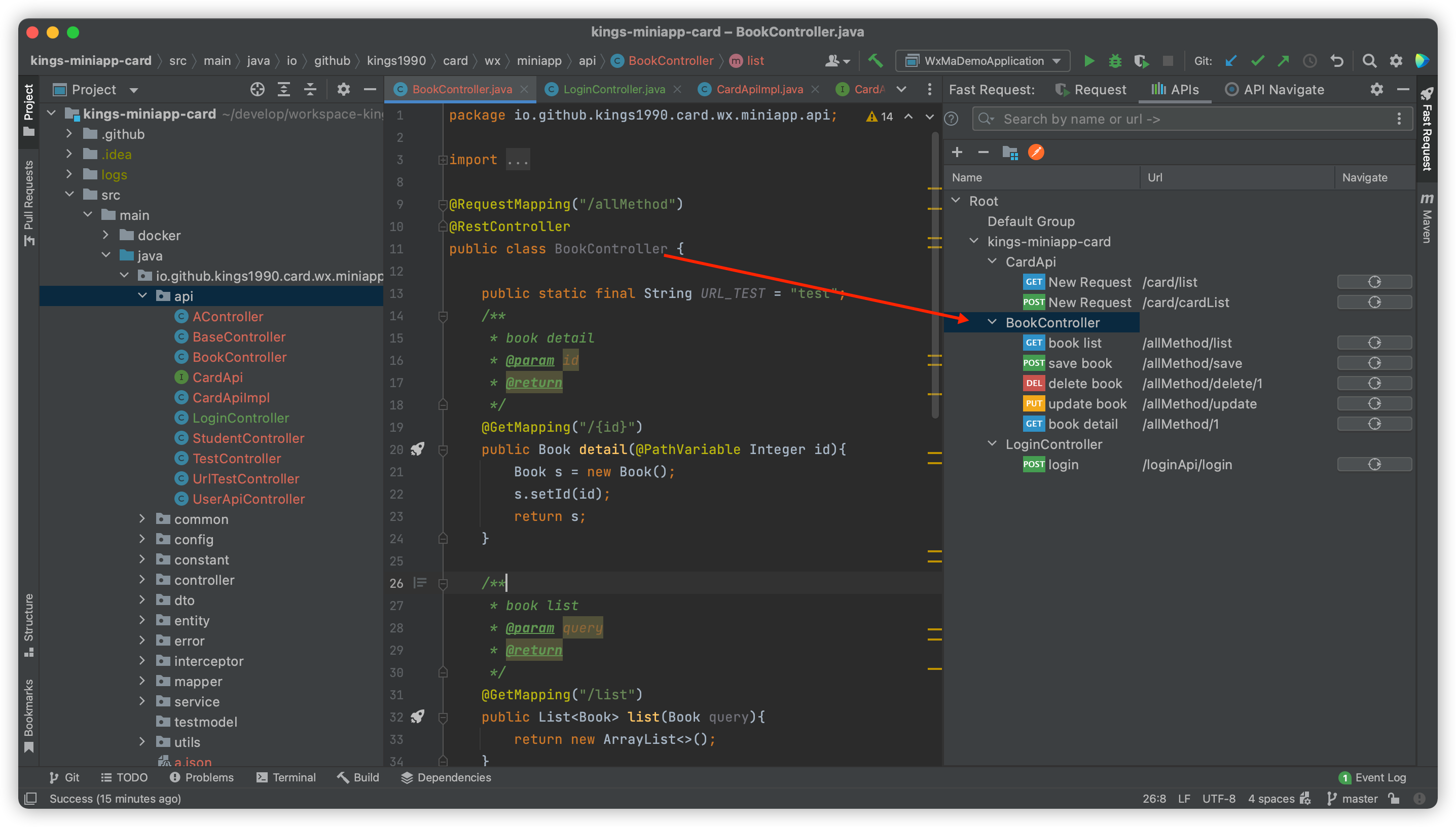Open the WxMaDemoApplication run configuration dropdown
Viewport: 1456px width, 827px height.
[x=983, y=61]
